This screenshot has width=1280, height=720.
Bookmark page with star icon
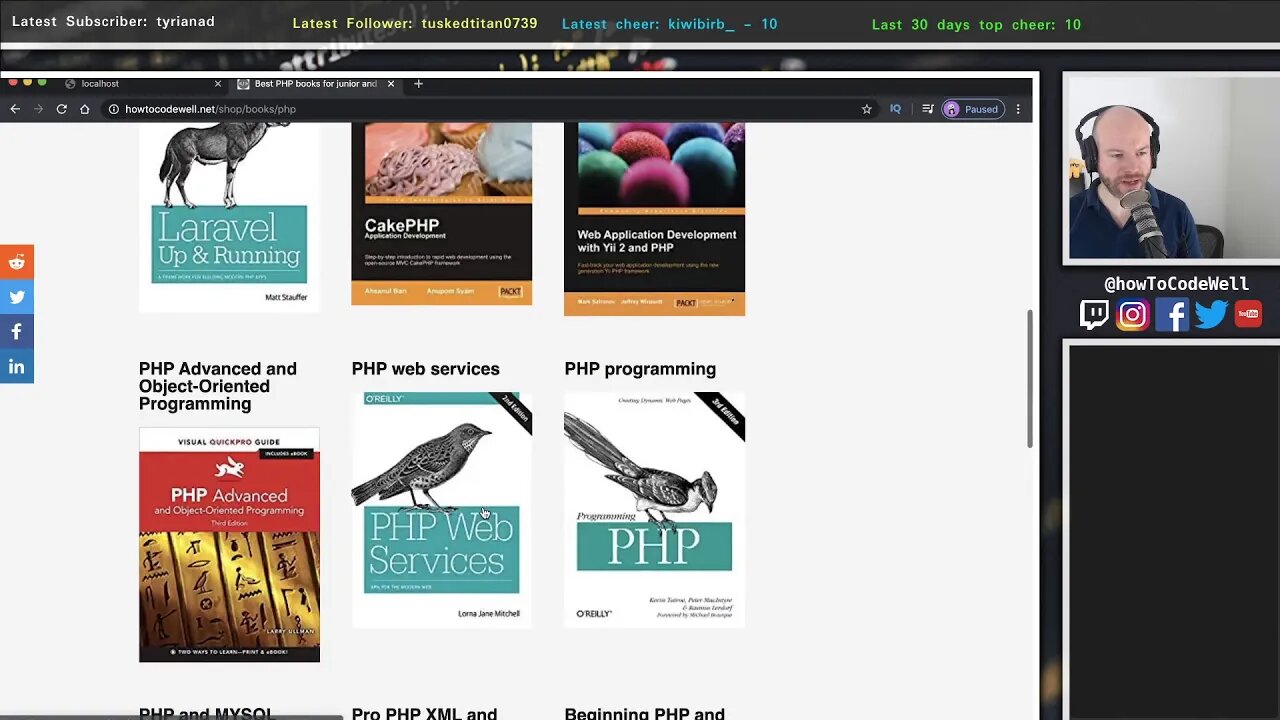(x=867, y=109)
